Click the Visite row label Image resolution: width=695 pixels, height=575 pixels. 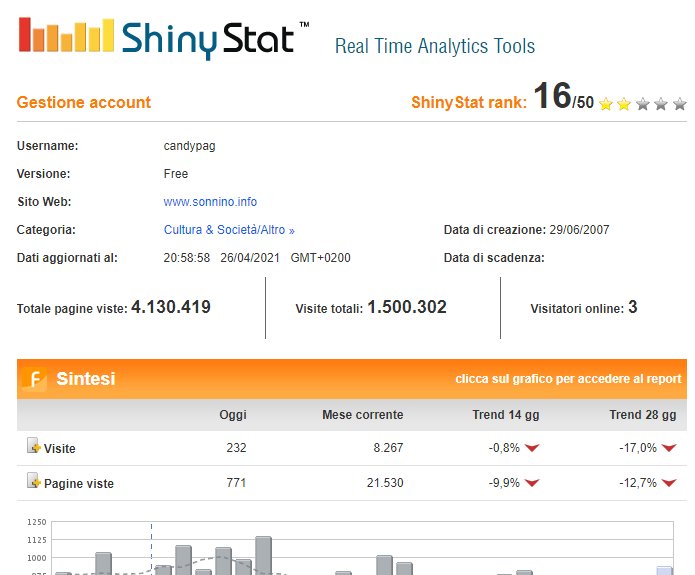coord(59,449)
